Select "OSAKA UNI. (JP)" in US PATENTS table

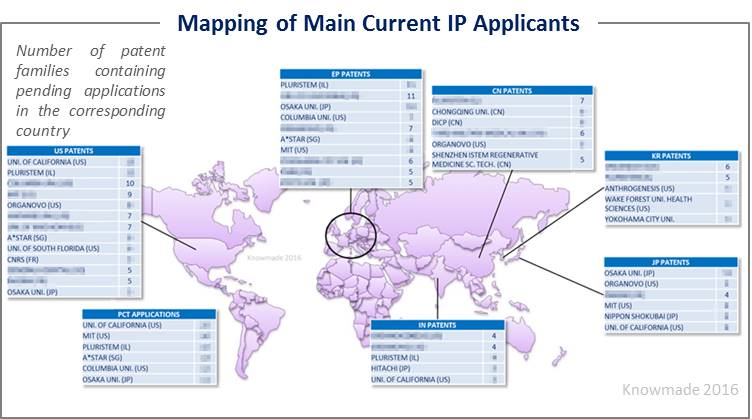(x=32, y=292)
